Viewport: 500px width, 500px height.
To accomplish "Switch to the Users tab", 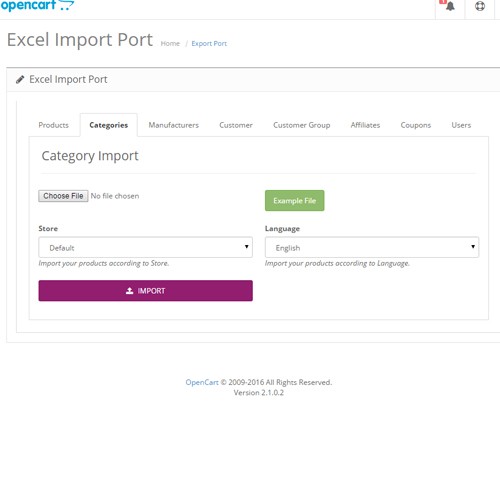I will click(461, 125).
